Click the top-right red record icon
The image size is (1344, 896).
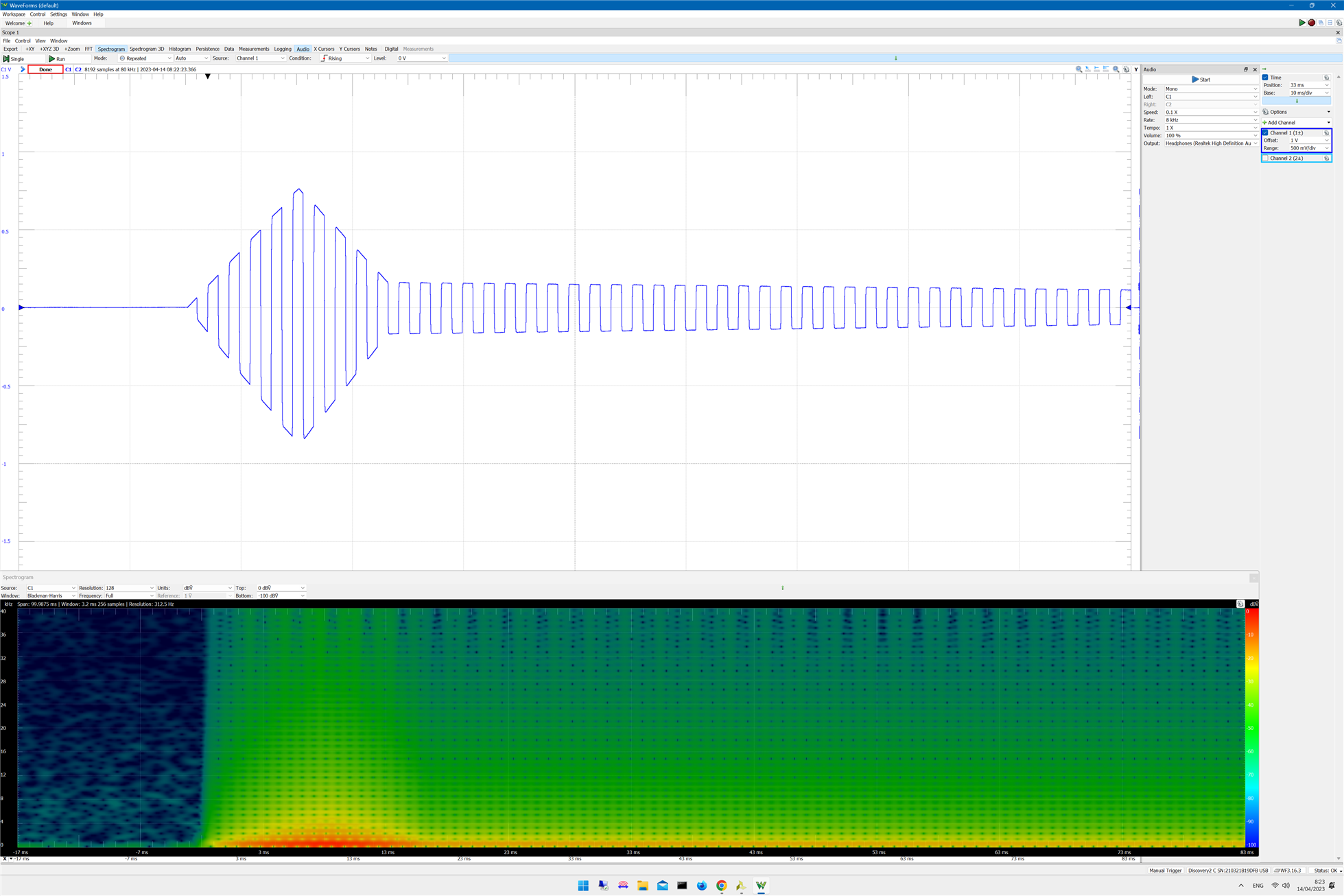click(x=1311, y=23)
